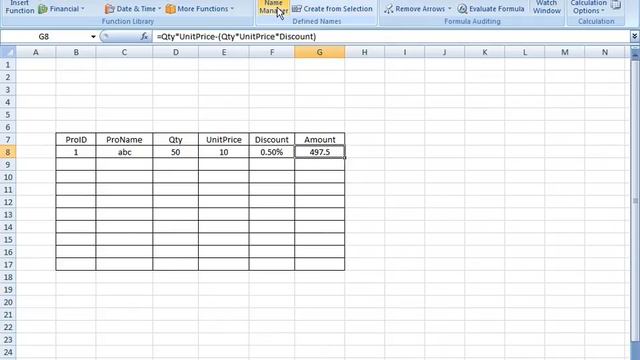Open the More Functions dropdown
640x360 pixels.
(x=200, y=9)
